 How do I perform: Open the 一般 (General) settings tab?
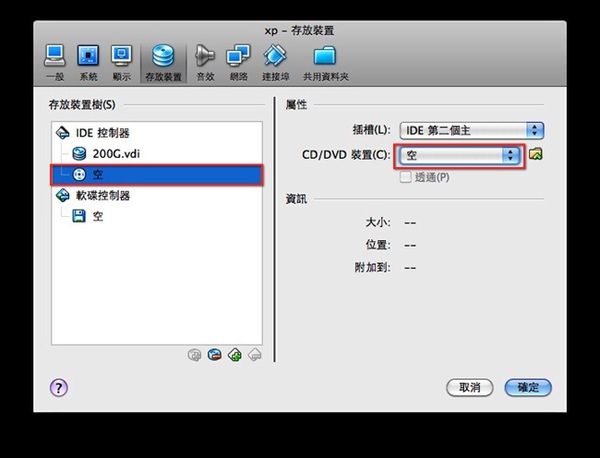55,63
